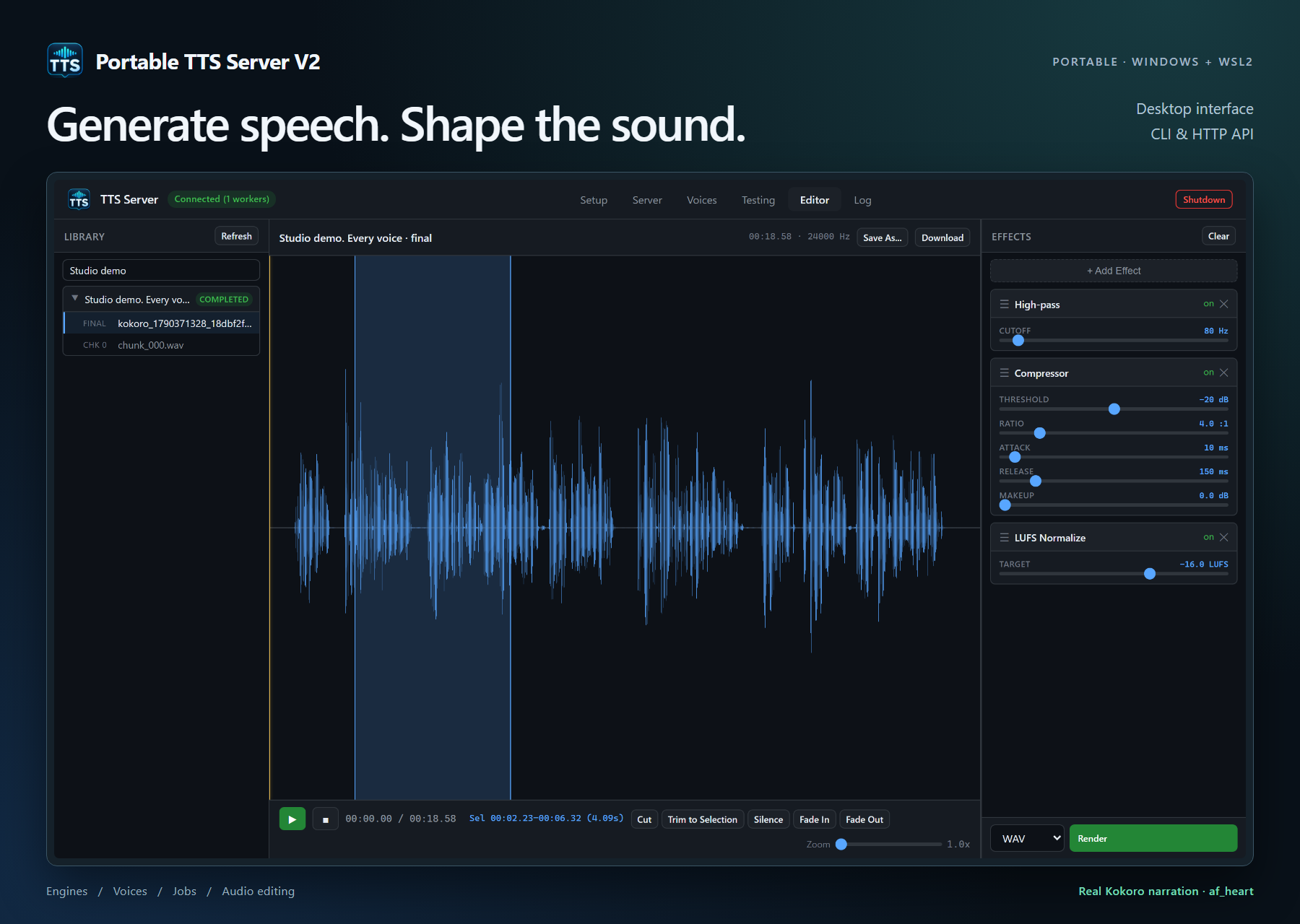Toggle the Compressor effect on/off
Screen dimensions: 1300x924
(x=1208, y=372)
